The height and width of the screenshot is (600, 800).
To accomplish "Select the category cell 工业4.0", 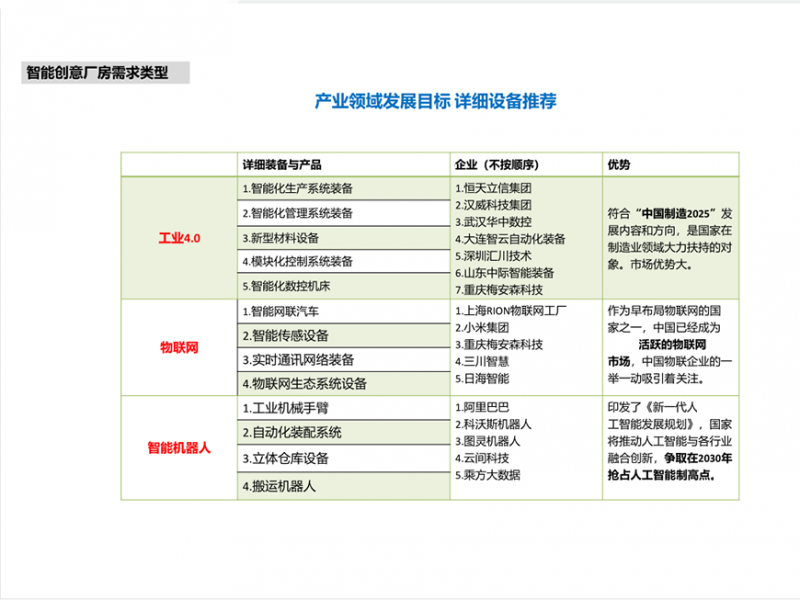I will 179,238.
